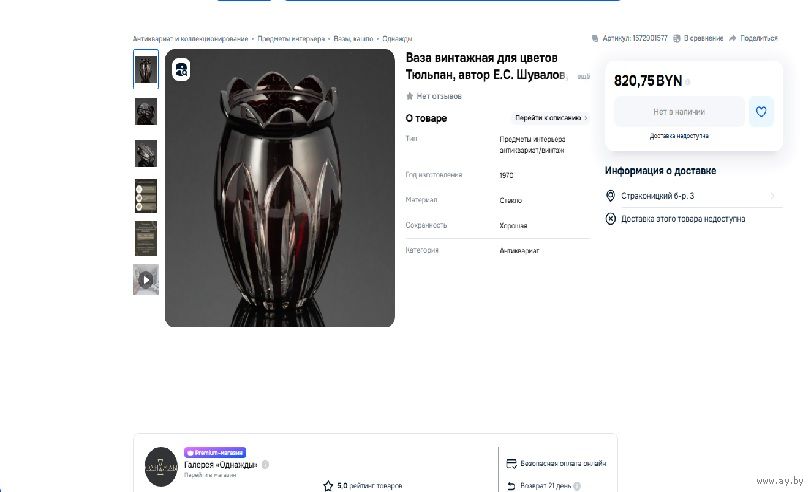This screenshot has width=811, height=492.
Task: Click the info icon beside seller name
Action: coord(266,465)
